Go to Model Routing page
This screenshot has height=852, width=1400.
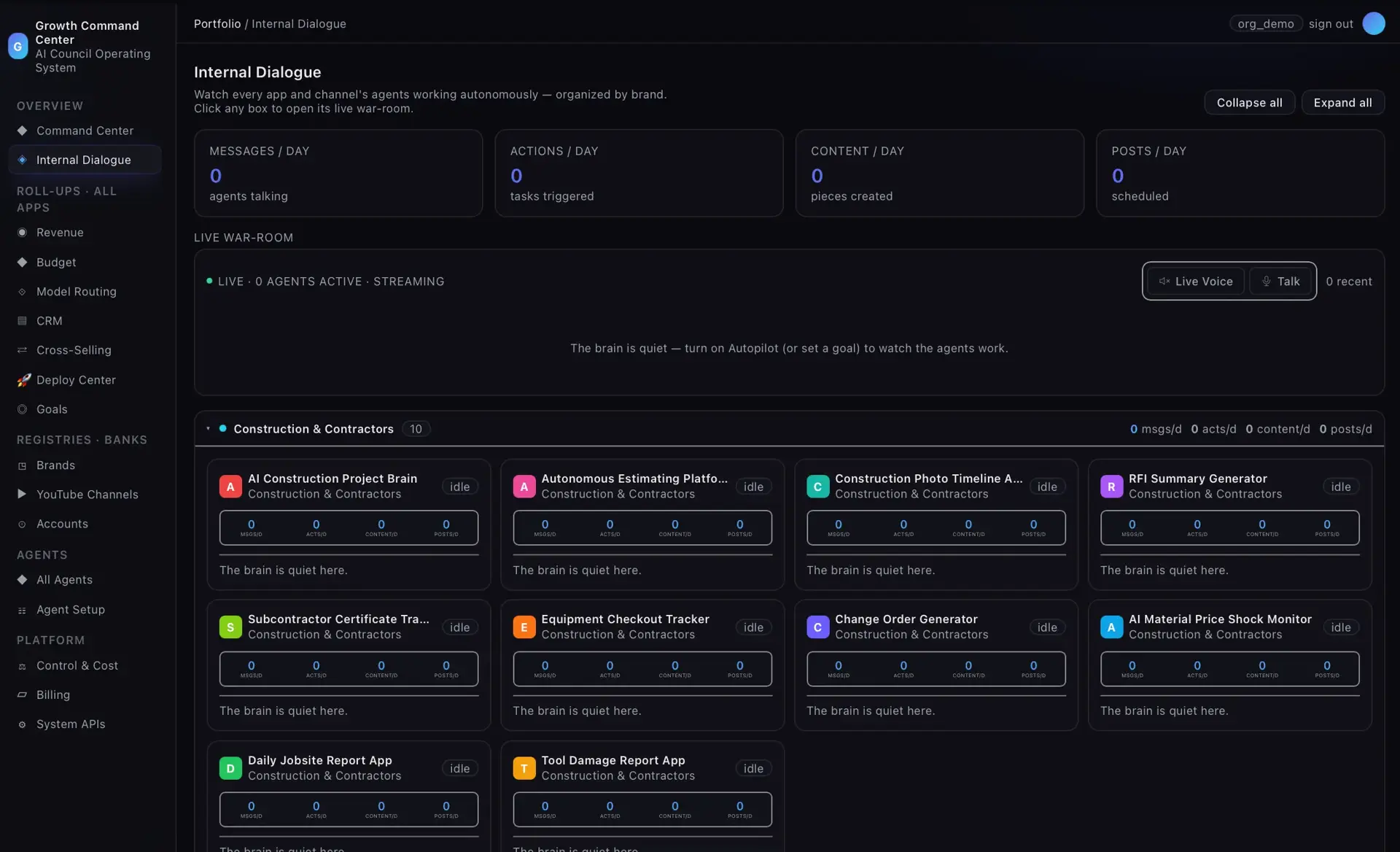click(x=85, y=292)
